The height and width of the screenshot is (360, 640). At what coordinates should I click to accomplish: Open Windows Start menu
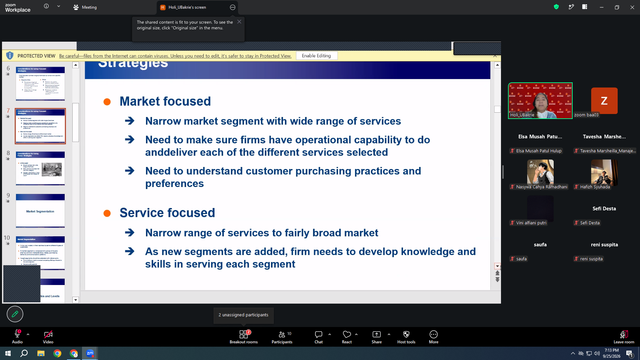8,353
